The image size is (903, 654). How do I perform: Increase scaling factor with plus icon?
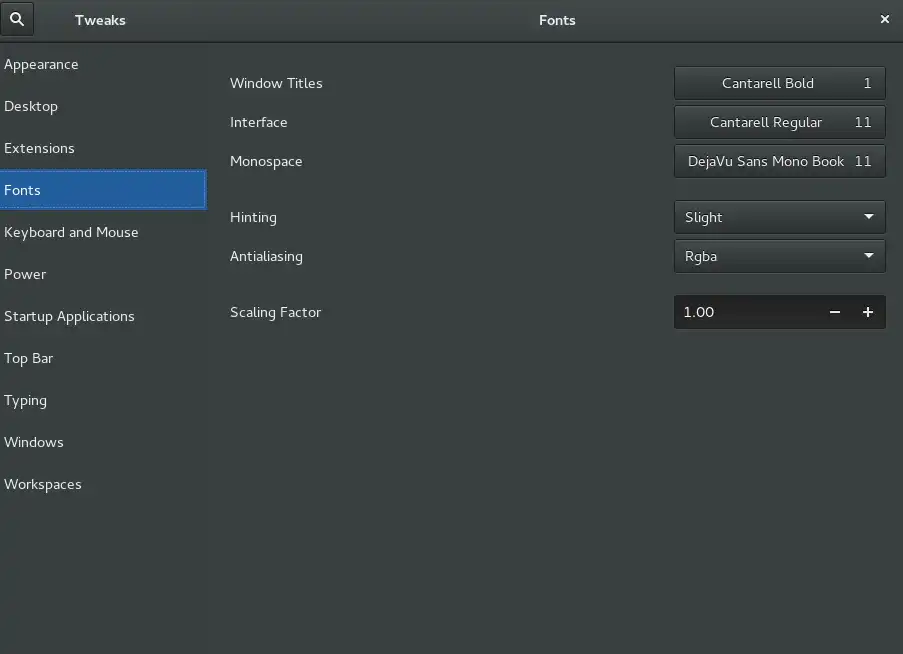pos(868,312)
